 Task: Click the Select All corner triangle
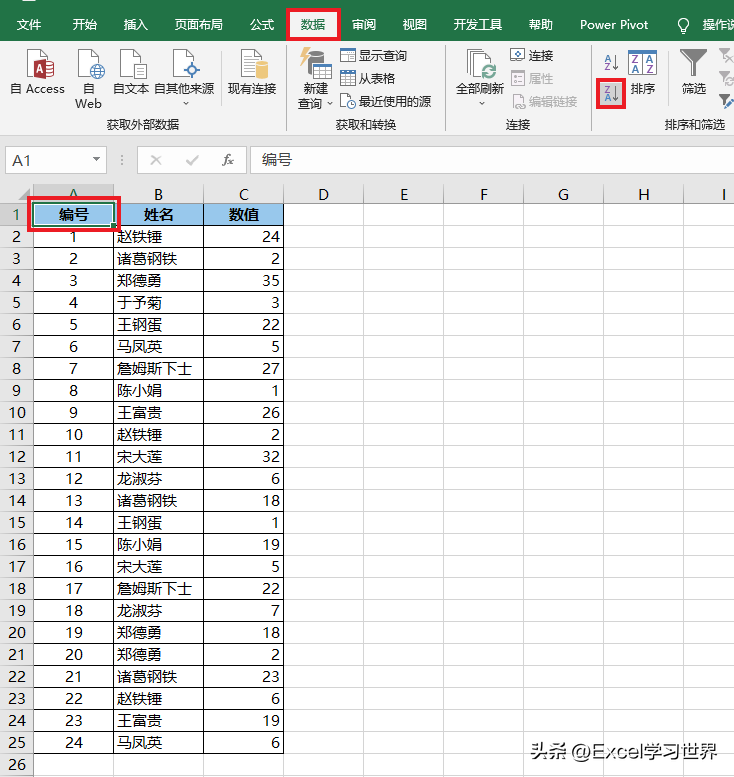(23, 193)
